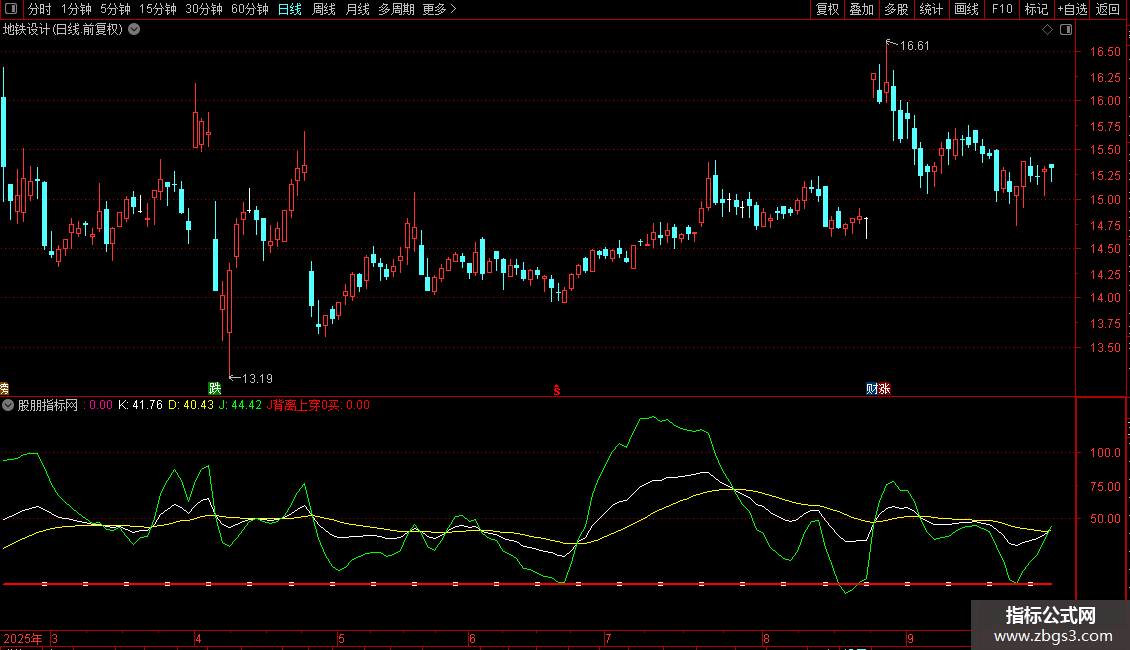
Task: Expand the 股朋指标网 indicator dropdown
Action: [9, 406]
